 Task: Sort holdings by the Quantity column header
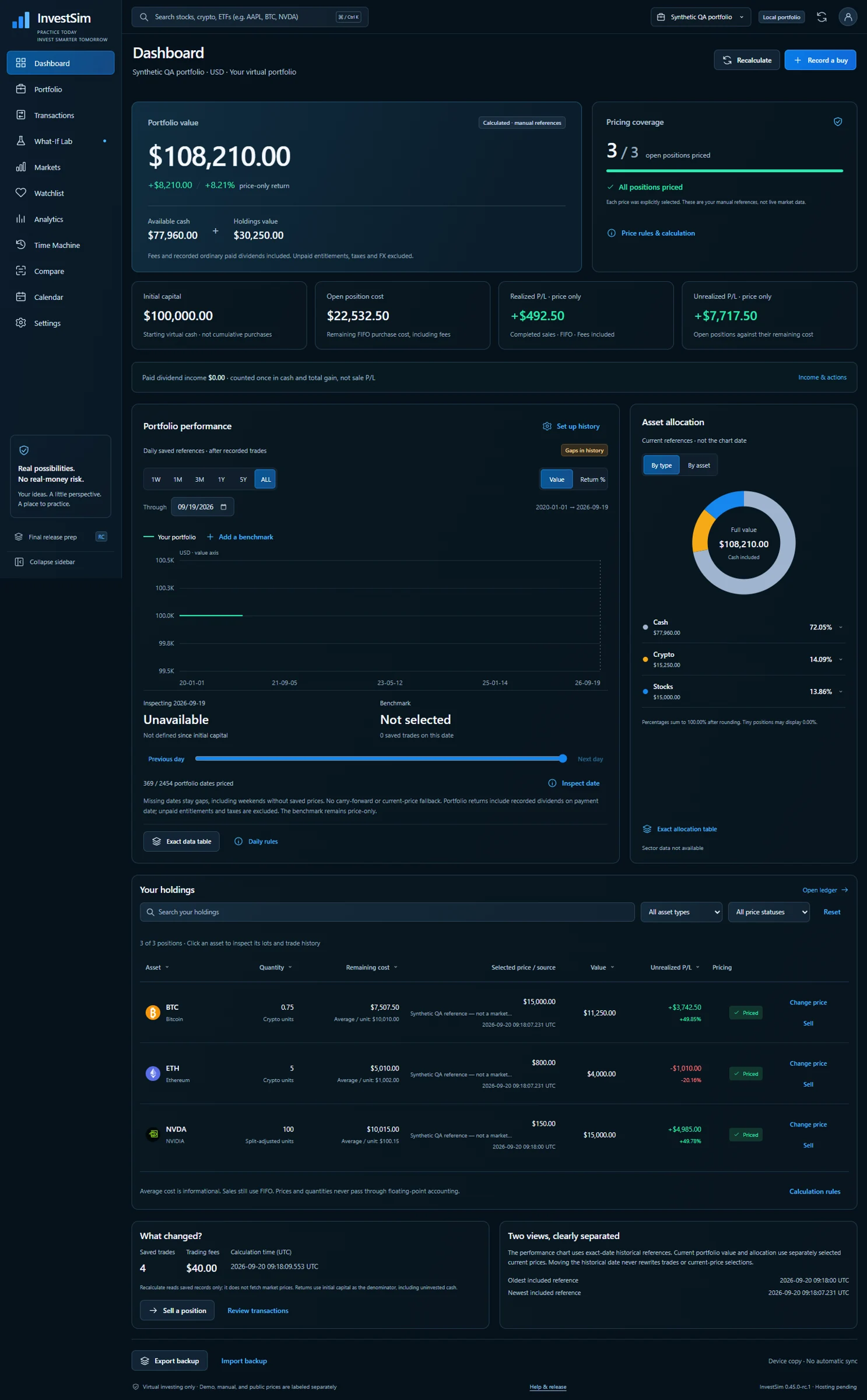pyautogui.click(x=276, y=967)
